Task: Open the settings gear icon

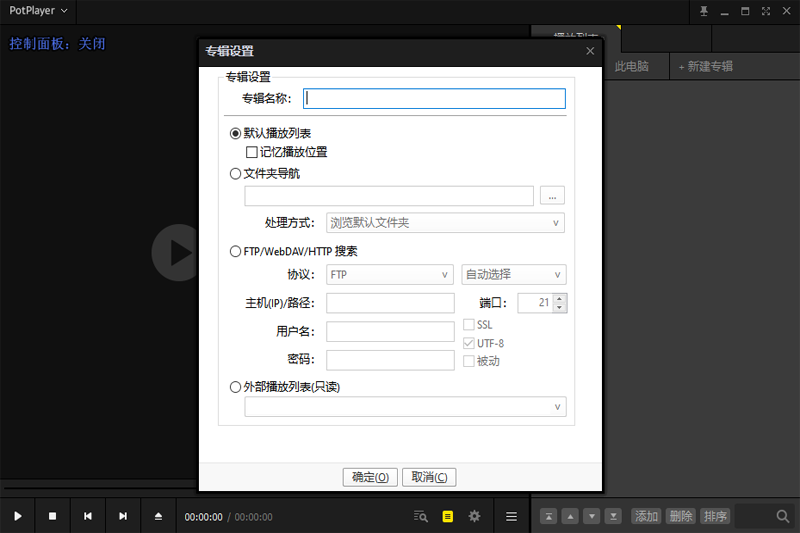Action: [475, 516]
